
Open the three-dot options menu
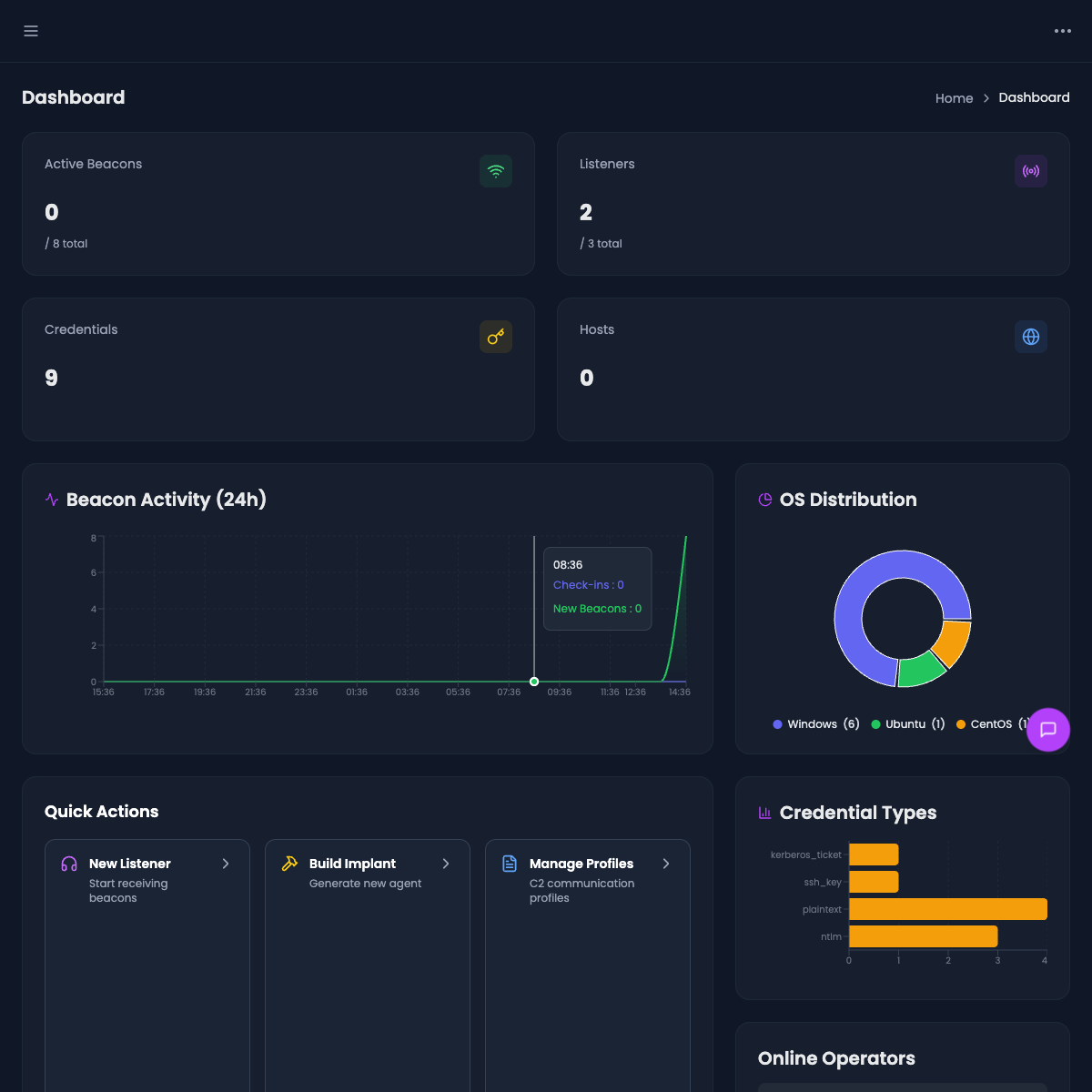click(x=1062, y=31)
